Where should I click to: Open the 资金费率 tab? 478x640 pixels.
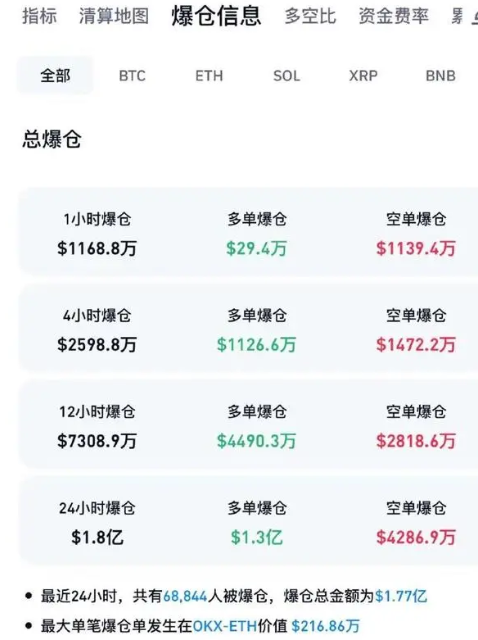coord(394,16)
